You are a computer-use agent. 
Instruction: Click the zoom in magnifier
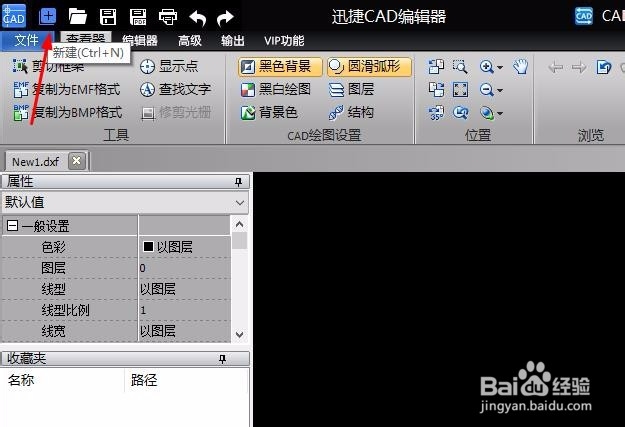(x=487, y=67)
